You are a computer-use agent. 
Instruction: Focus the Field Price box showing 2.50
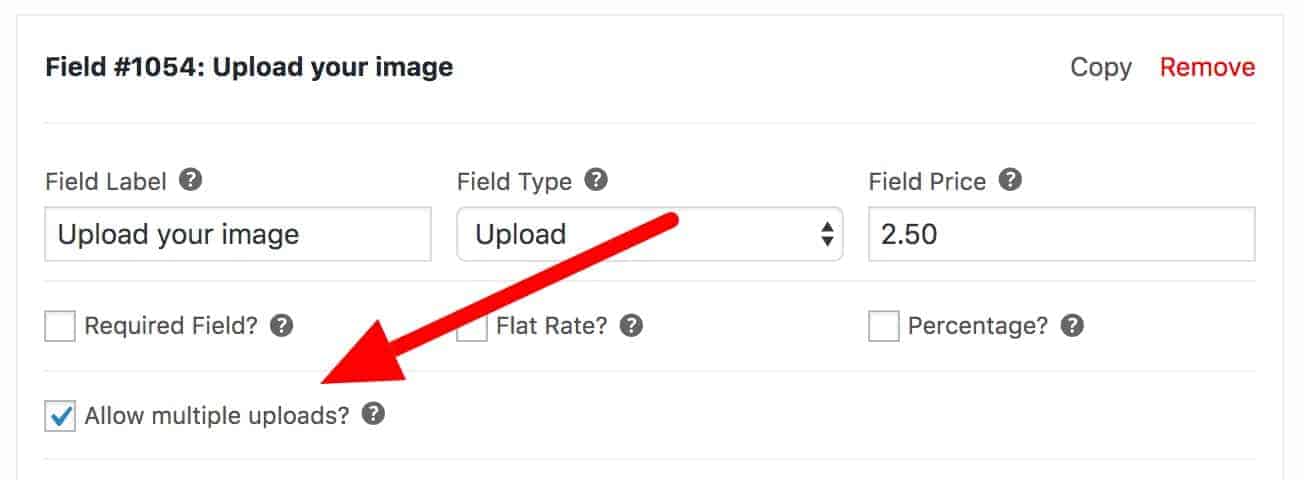(x=1062, y=234)
